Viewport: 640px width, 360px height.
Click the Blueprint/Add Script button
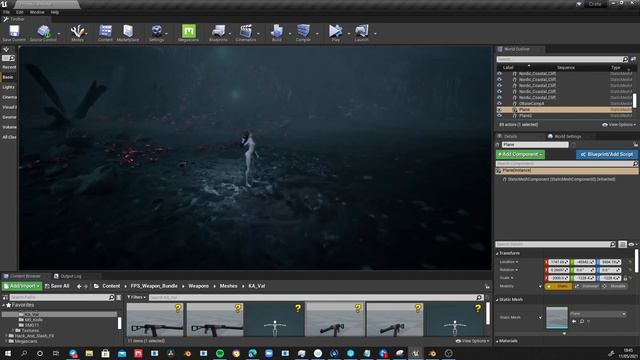point(607,154)
